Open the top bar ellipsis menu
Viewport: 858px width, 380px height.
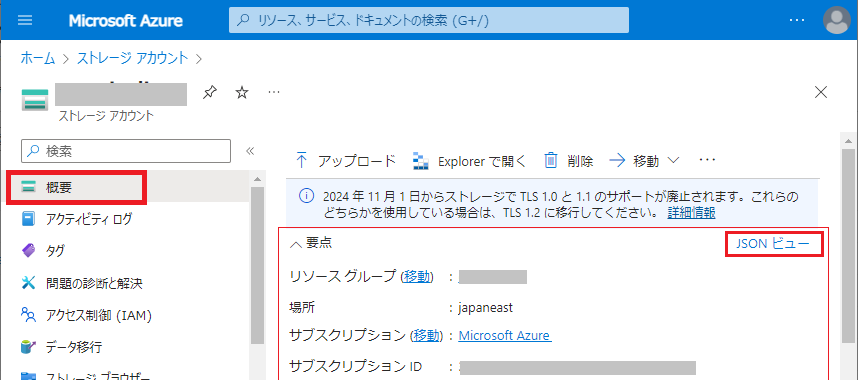click(x=797, y=20)
